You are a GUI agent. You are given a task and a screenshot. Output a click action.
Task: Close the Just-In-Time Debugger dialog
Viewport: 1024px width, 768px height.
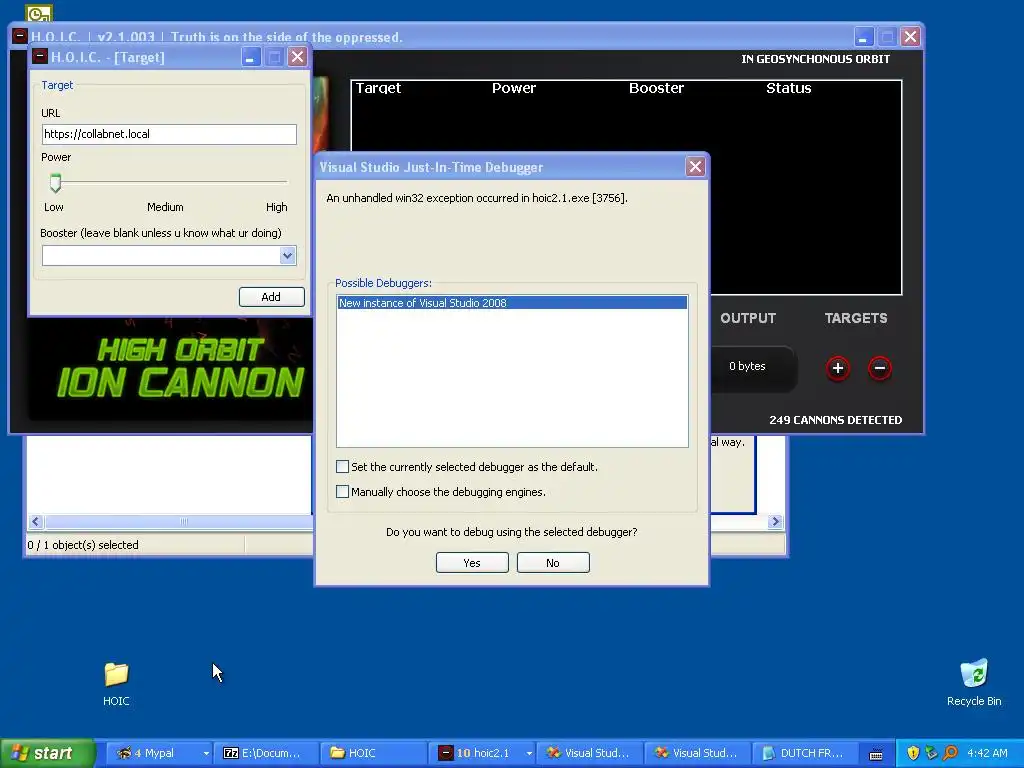[x=695, y=167]
